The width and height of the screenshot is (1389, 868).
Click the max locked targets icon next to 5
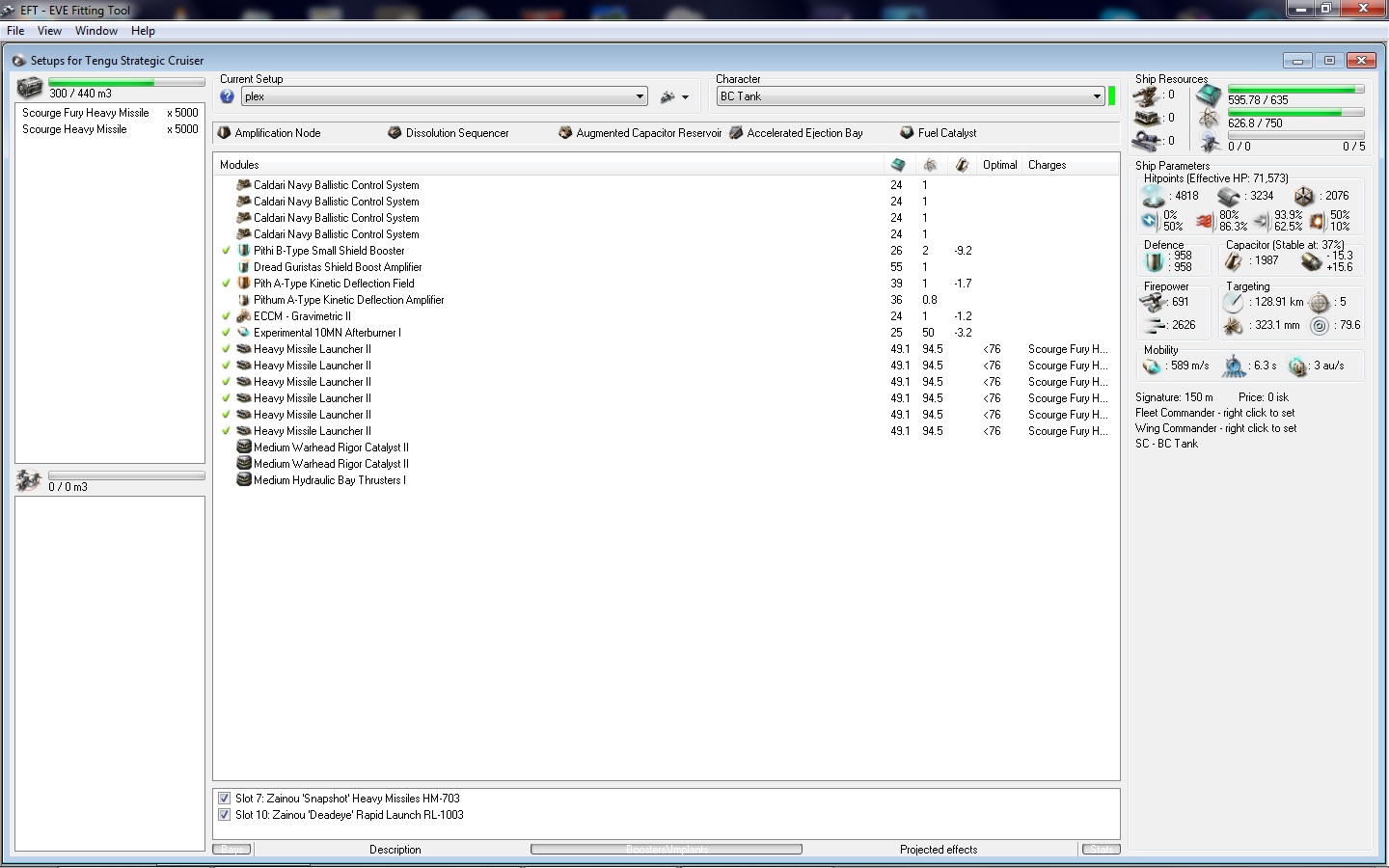[x=1321, y=302]
